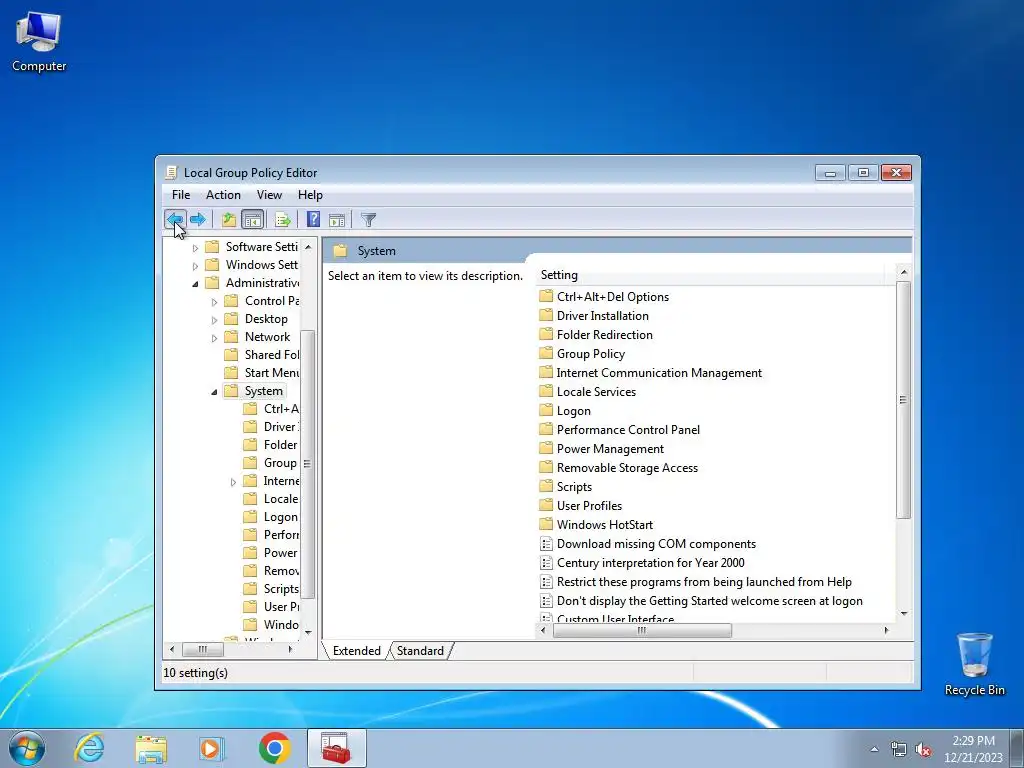Toggle Show/Hide Console Tree toolbar icon
The height and width of the screenshot is (768, 1024).
(252, 219)
